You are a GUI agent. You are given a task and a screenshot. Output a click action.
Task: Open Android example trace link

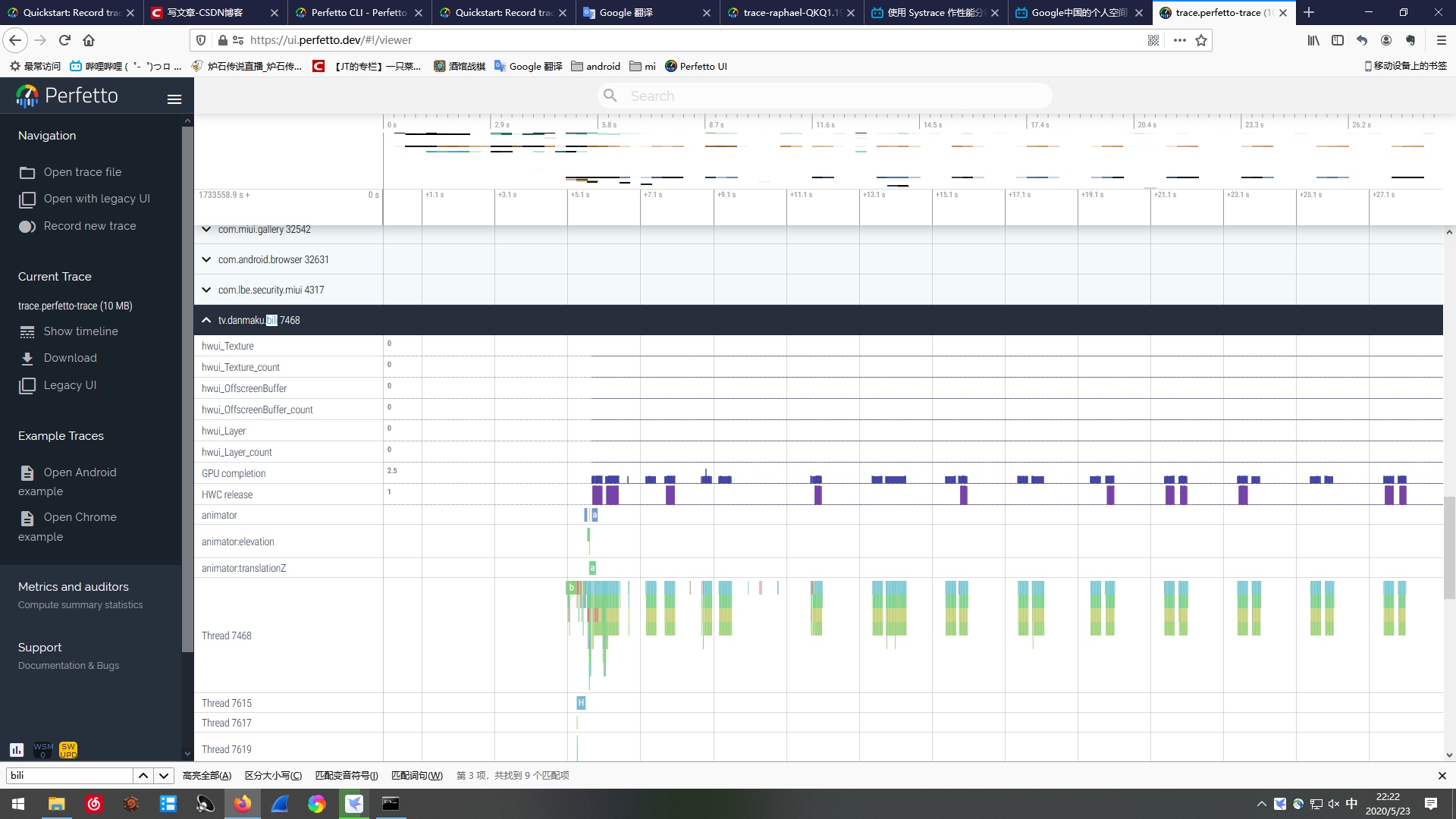tap(79, 472)
